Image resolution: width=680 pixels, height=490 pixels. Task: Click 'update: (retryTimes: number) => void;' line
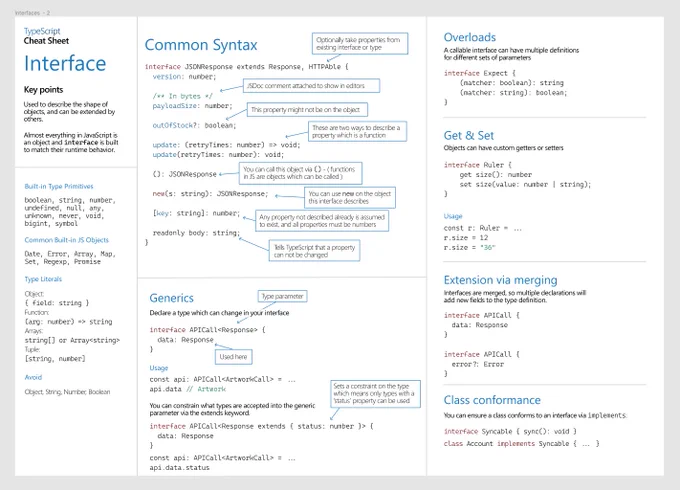point(226,145)
